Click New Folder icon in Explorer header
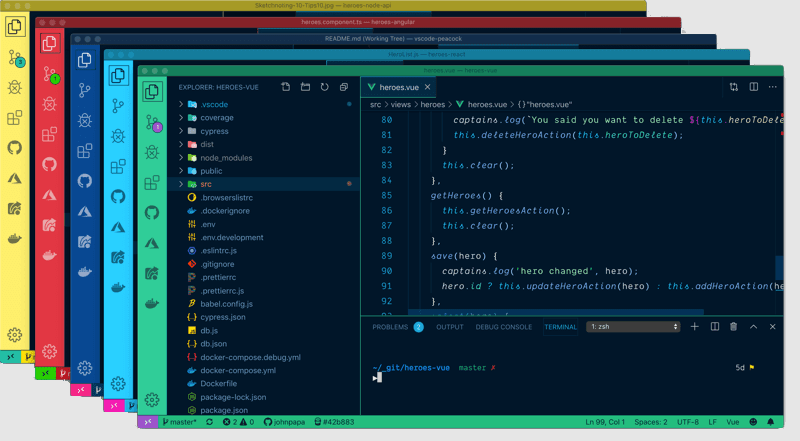The image size is (800, 441). [x=305, y=88]
